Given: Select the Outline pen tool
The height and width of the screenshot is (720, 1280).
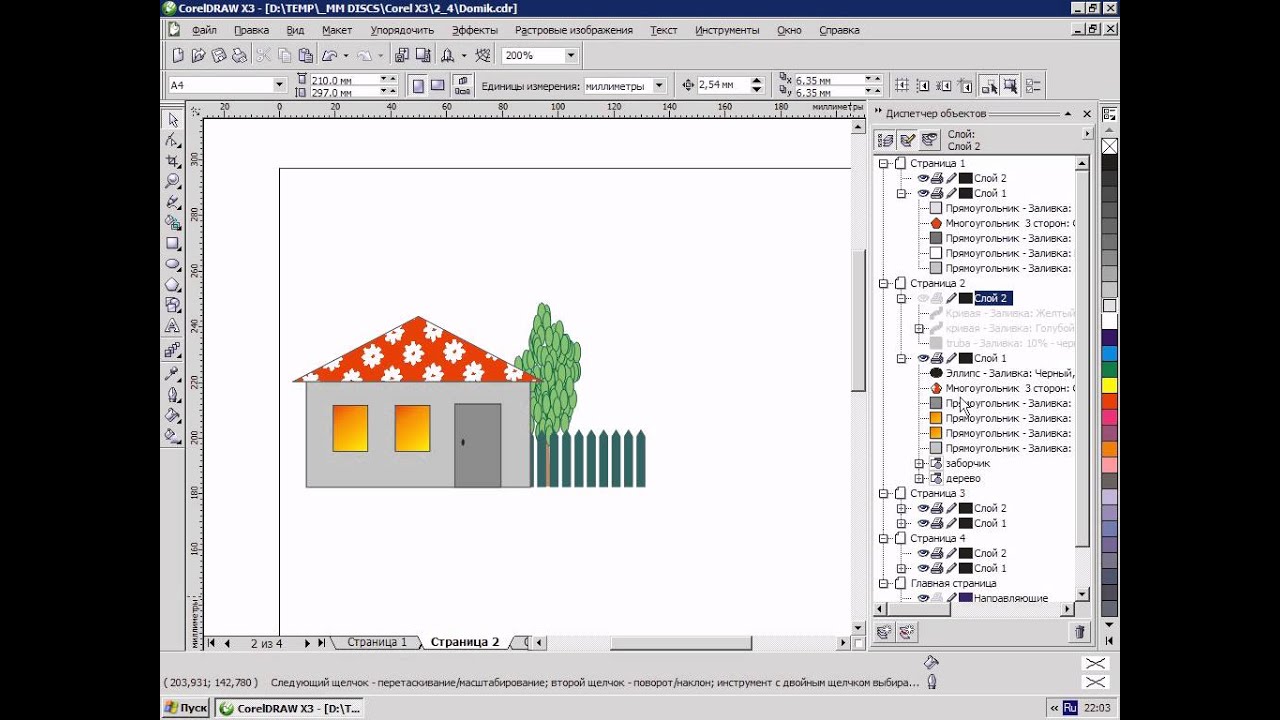Looking at the screenshot, I should (173, 394).
